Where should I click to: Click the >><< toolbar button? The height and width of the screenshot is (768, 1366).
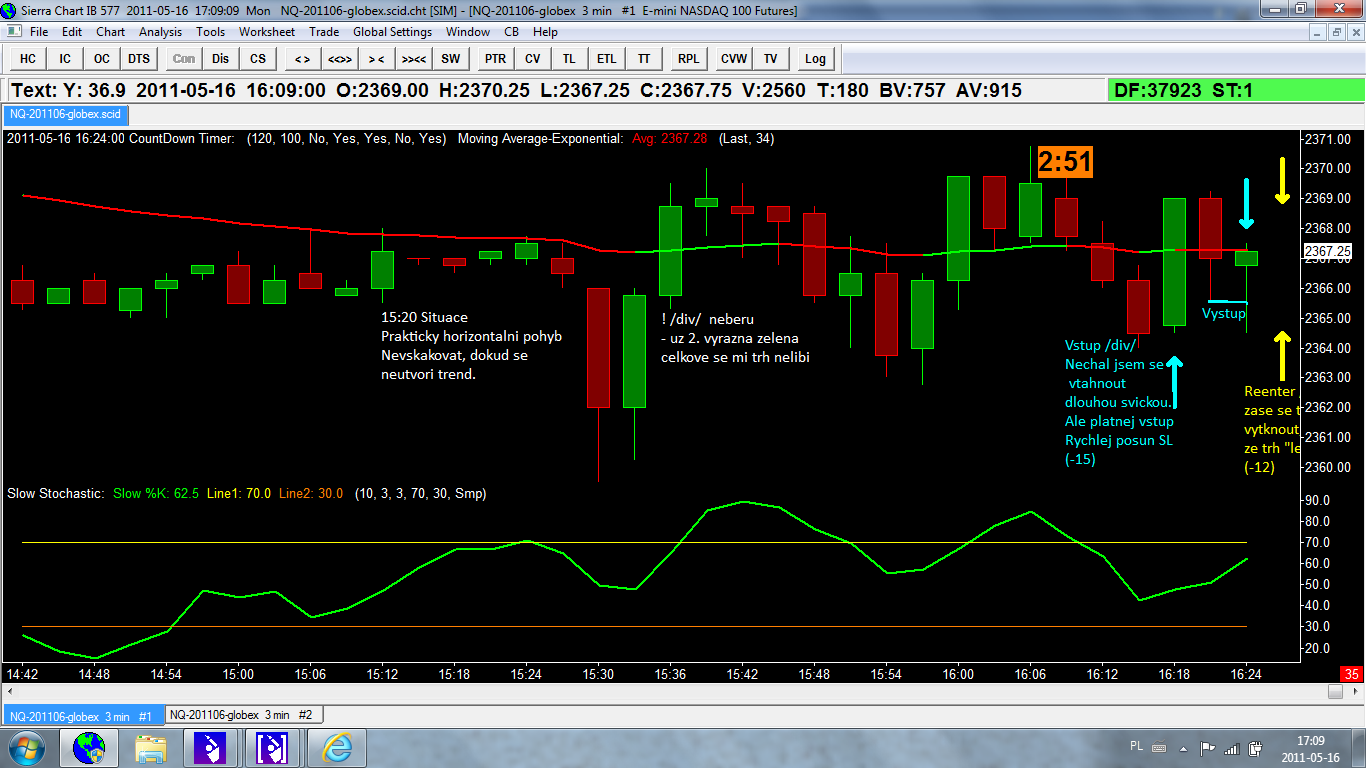(414, 58)
